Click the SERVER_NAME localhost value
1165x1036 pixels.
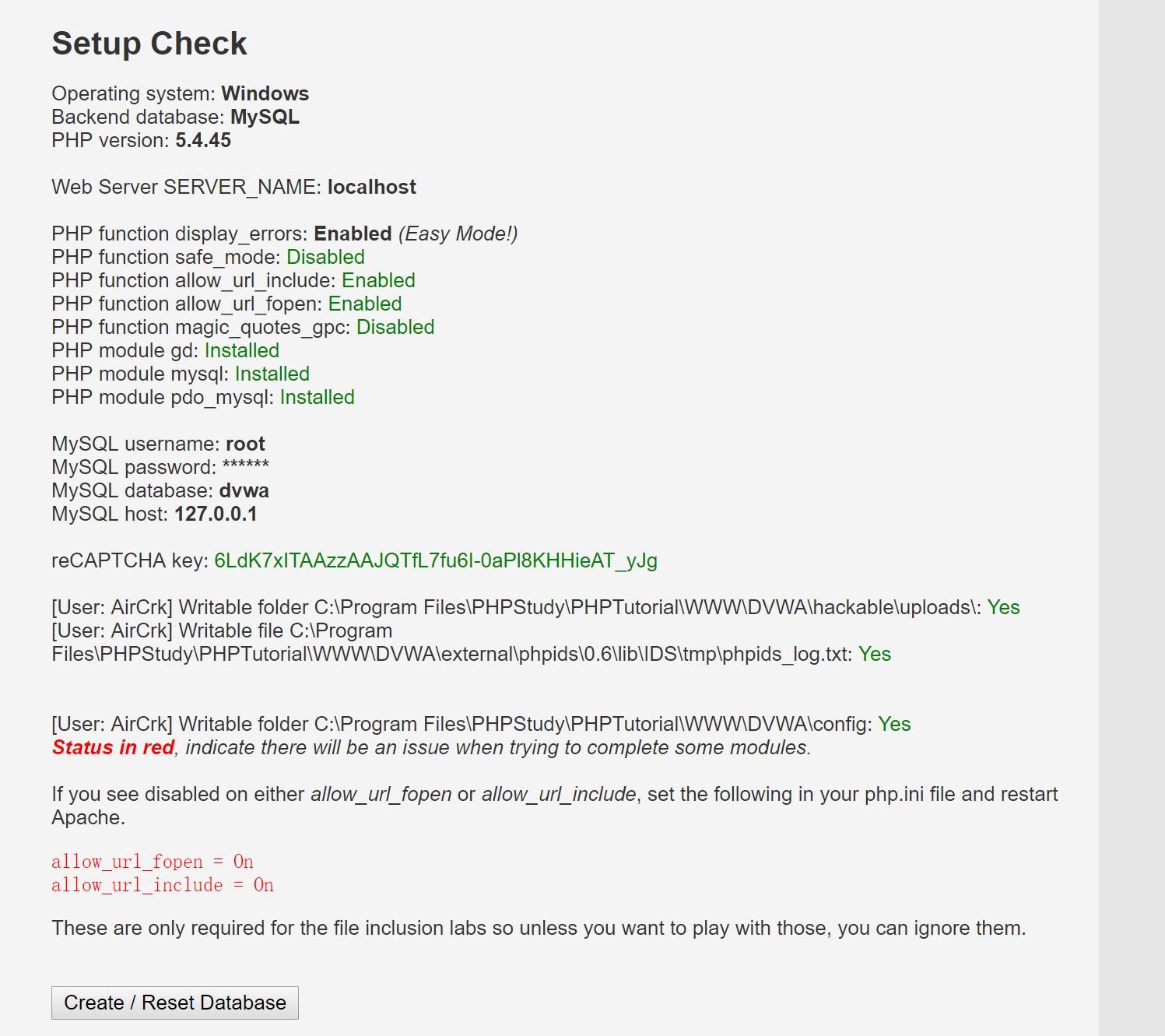click(x=372, y=187)
